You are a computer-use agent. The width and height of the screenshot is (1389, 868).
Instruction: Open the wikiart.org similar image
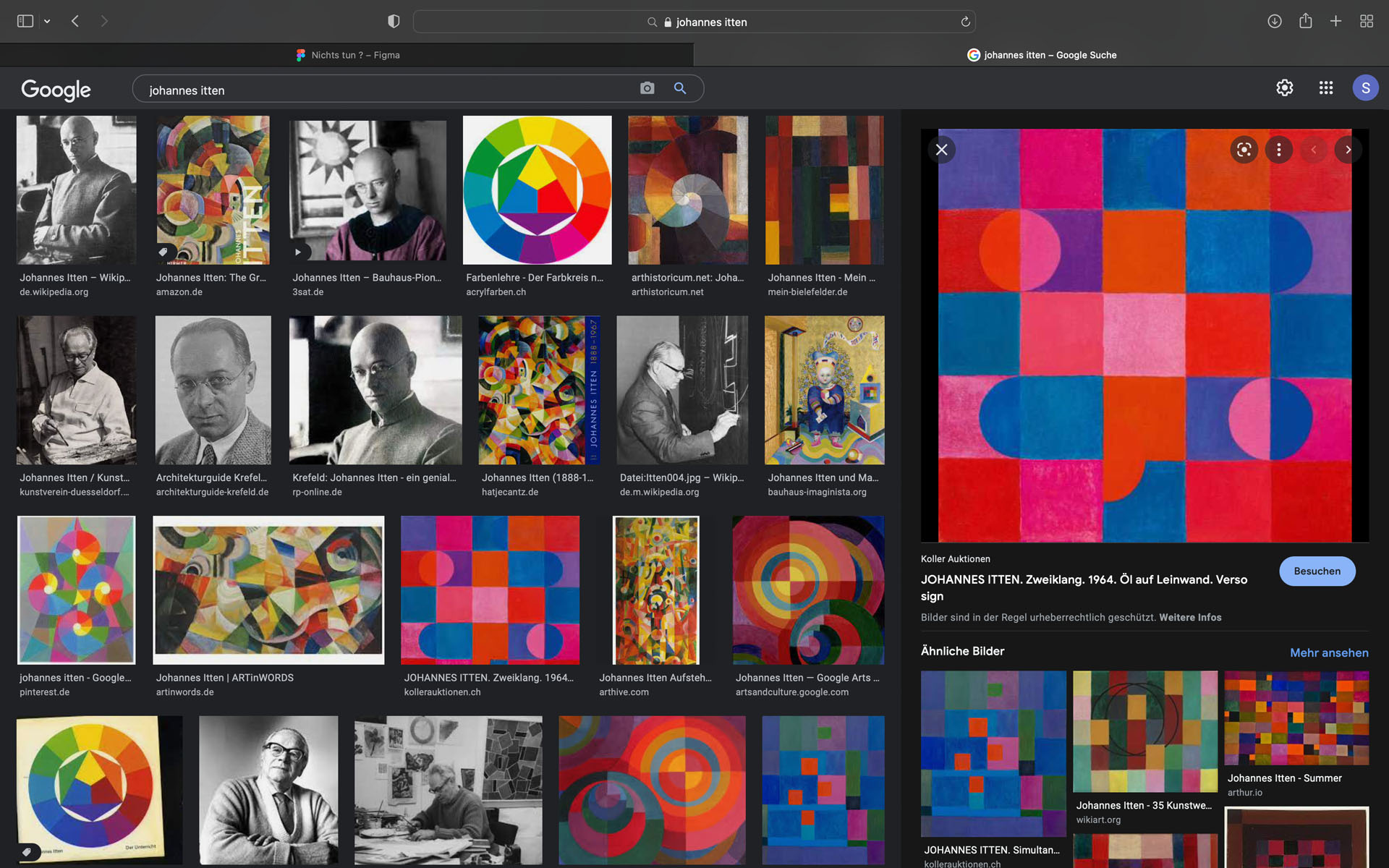tap(1145, 731)
